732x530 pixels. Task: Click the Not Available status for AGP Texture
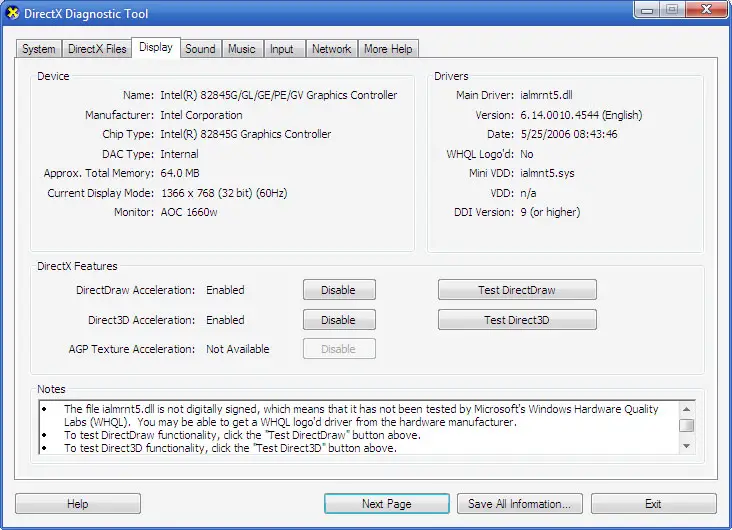tap(238, 349)
